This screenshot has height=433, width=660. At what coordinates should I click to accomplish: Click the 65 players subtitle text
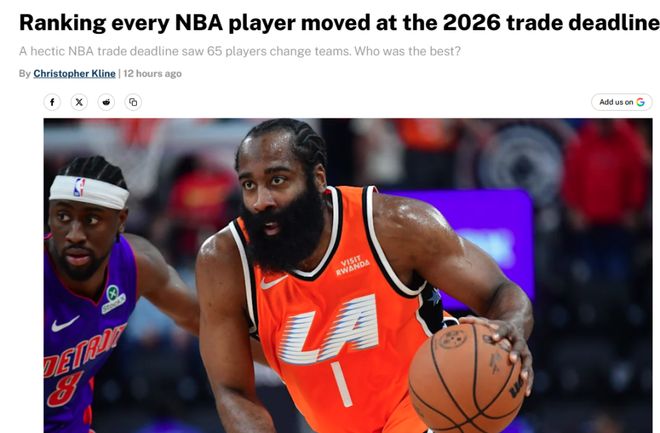pyautogui.click(x=240, y=51)
